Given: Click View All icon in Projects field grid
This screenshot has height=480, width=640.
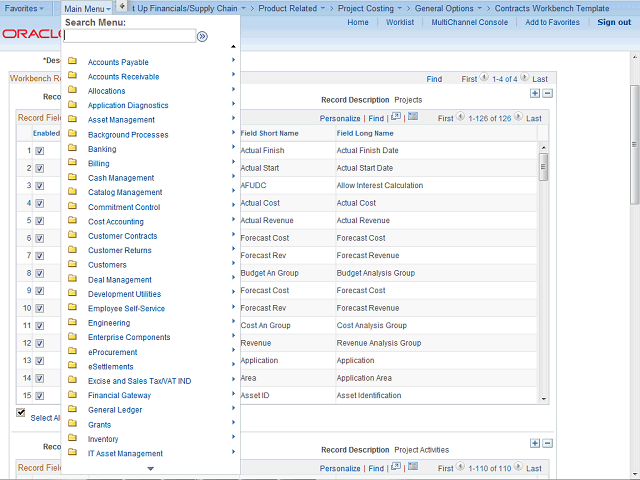Looking at the screenshot, I should (396, 117).
